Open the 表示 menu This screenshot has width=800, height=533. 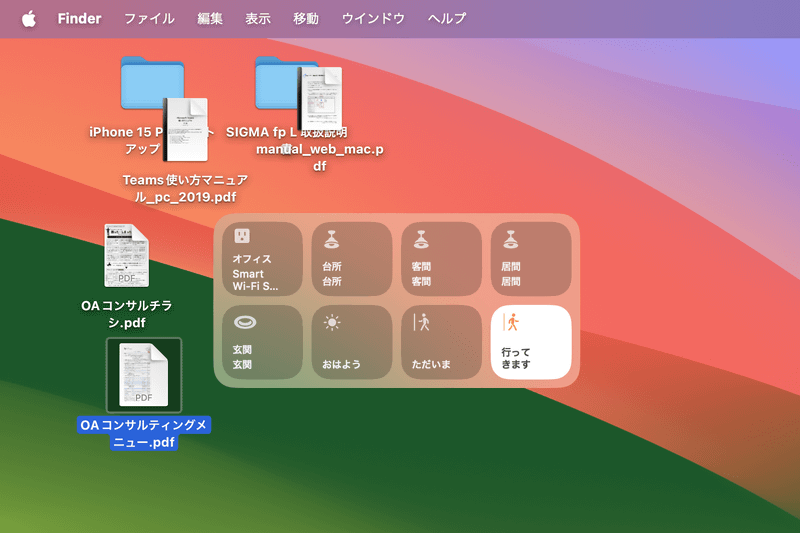tap(258, 19)
